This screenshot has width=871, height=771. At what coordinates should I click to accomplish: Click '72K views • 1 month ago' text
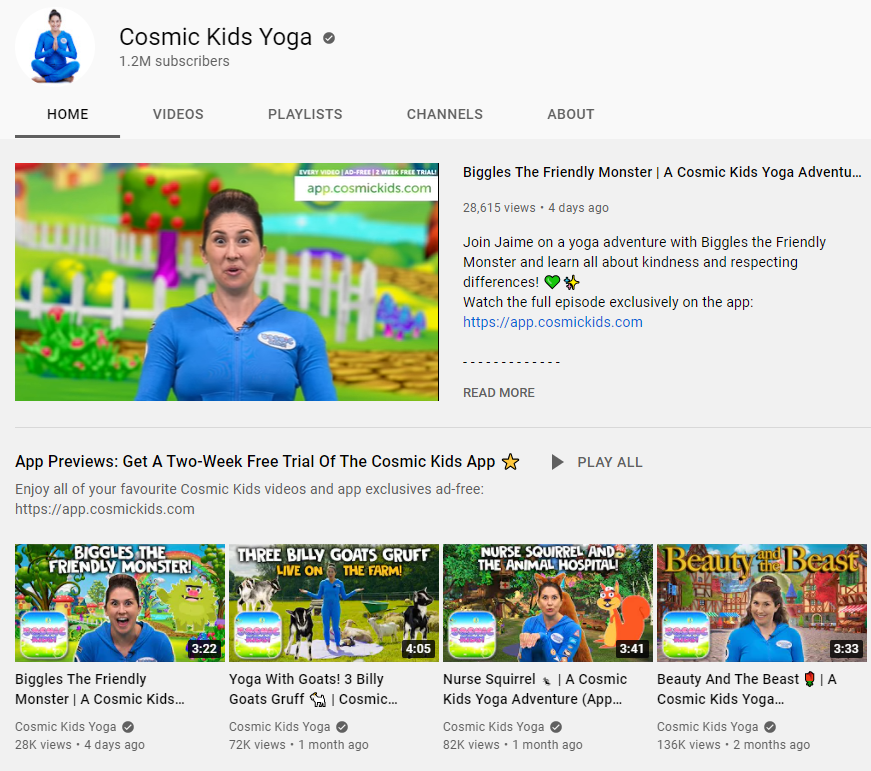299,745
